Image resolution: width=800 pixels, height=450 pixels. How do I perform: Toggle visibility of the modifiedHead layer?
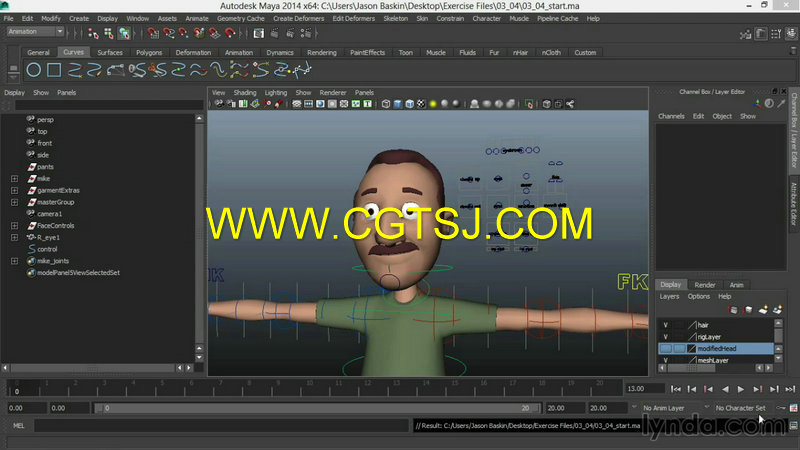tap(665, 348)
